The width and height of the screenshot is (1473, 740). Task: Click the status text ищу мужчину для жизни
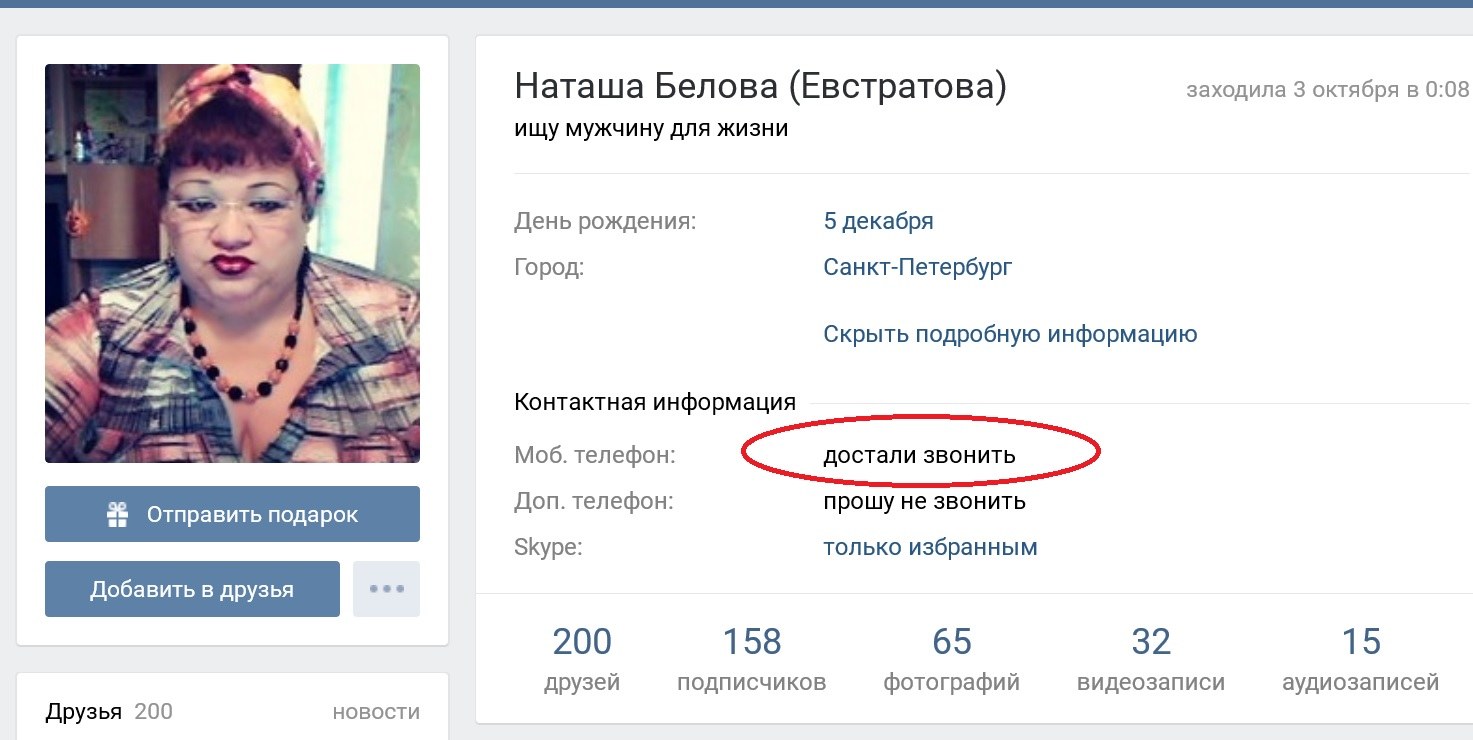pos(651,129)
